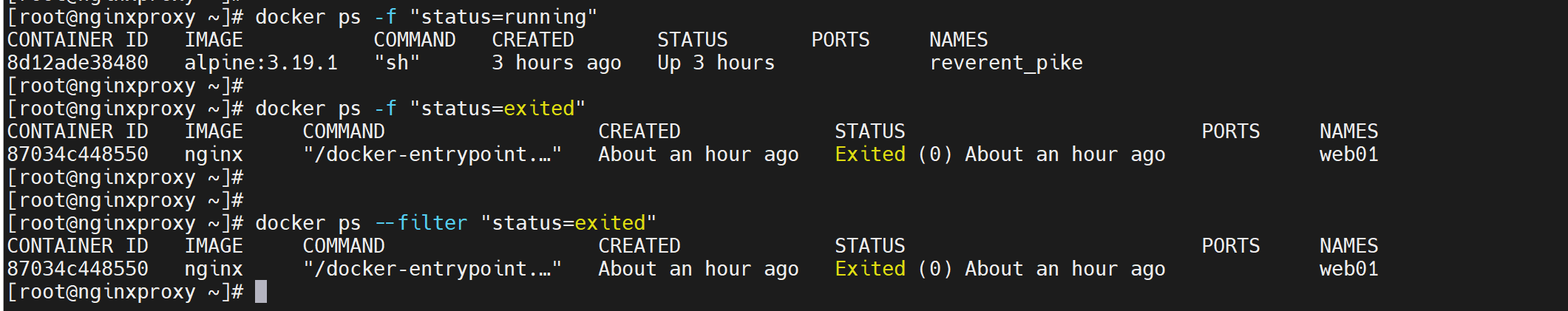Click the PORTS header in the running containers table
The image size is (1568, 311).
(x=840, y=40)
